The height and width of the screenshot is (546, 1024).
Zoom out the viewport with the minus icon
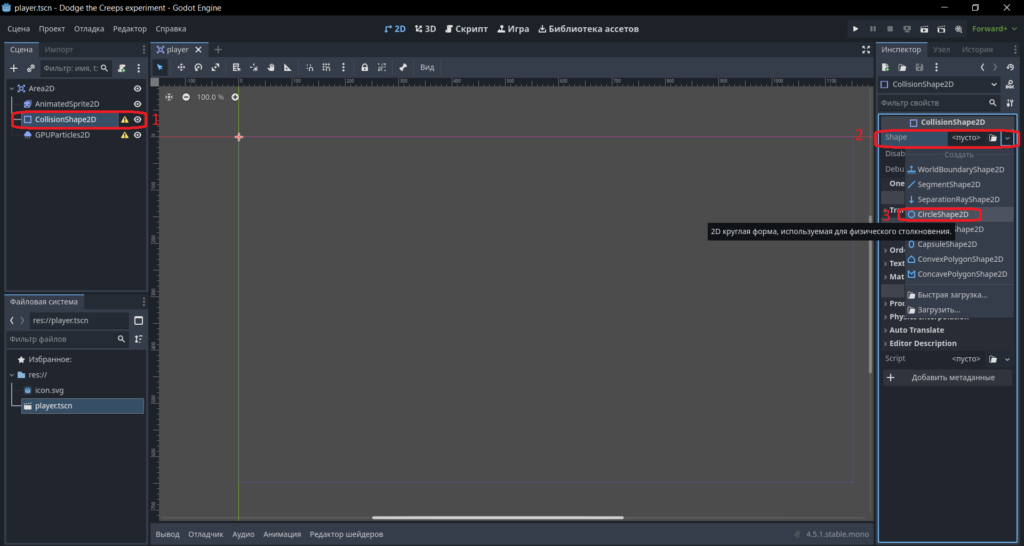pos(186,97)
